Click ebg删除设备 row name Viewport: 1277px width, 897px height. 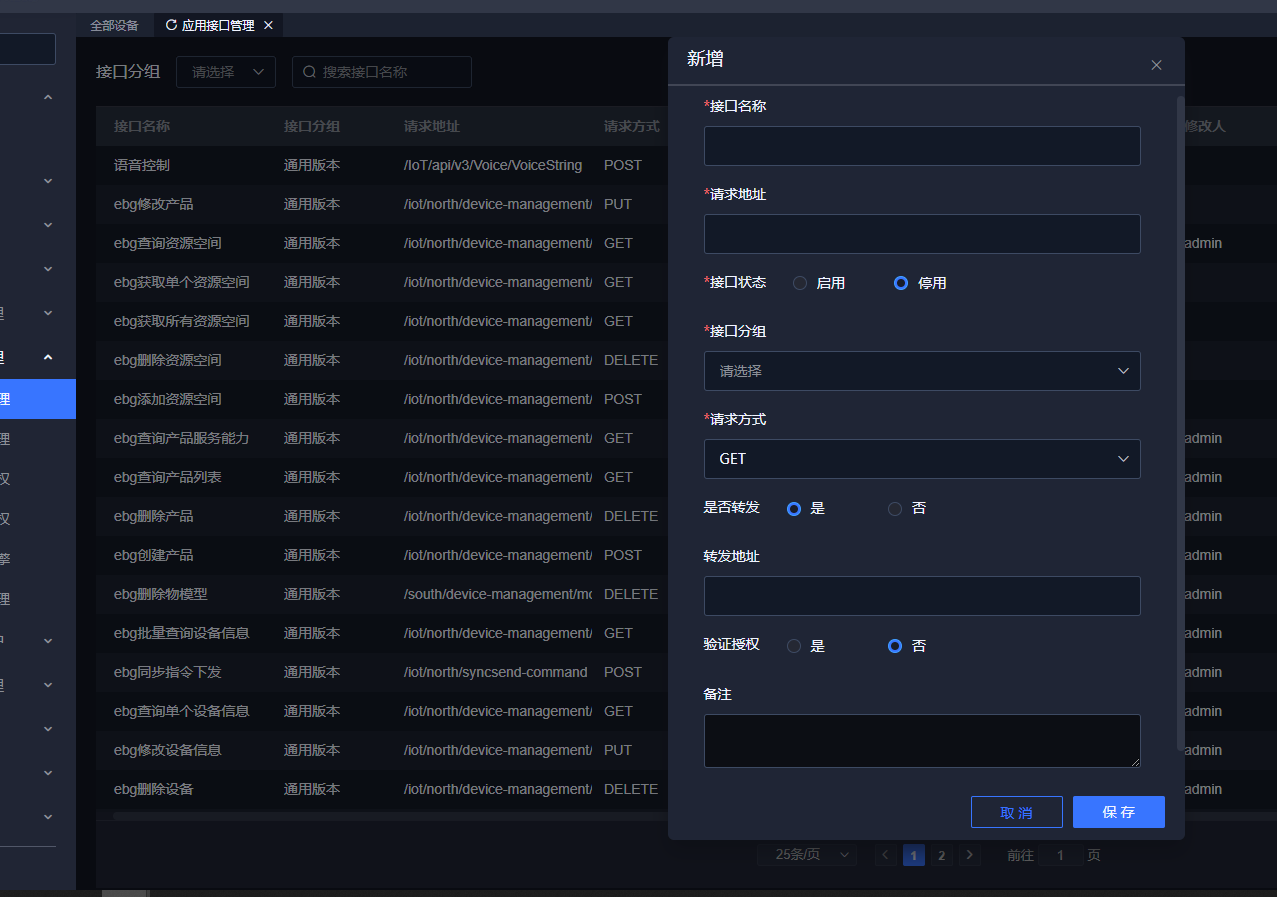tap(154, 789)
